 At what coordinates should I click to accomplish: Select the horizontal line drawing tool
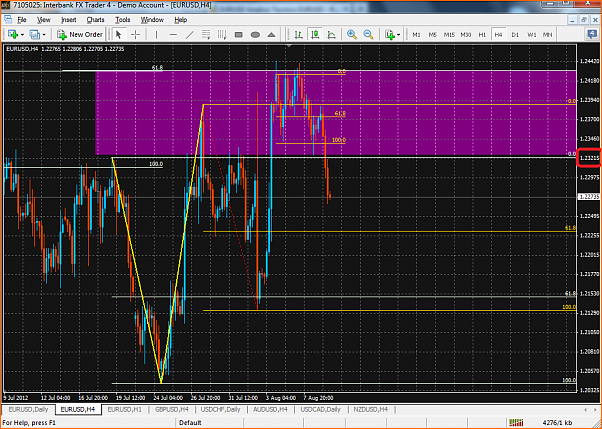point(173,35)
